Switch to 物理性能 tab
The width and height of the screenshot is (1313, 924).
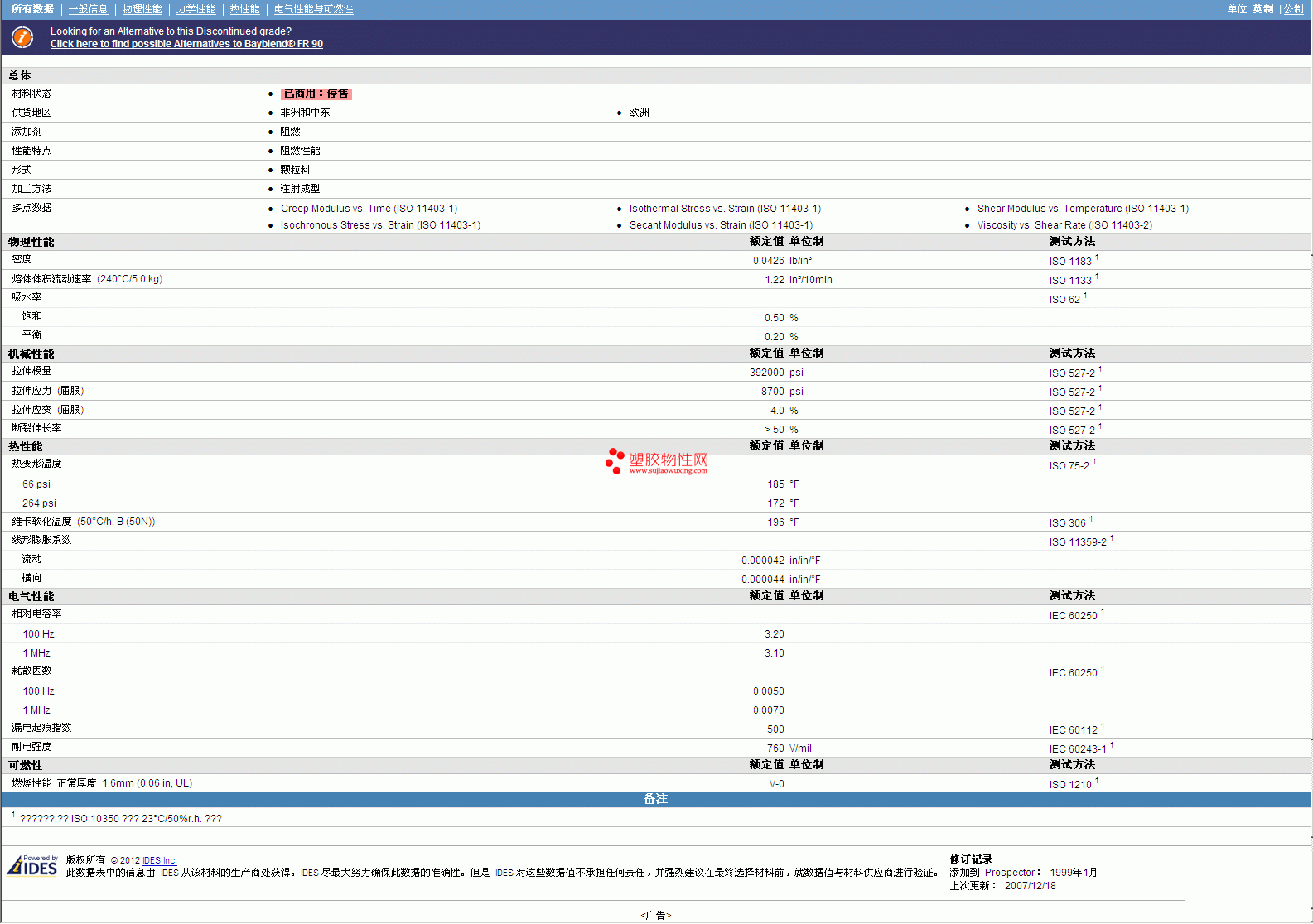click(142, 9)
